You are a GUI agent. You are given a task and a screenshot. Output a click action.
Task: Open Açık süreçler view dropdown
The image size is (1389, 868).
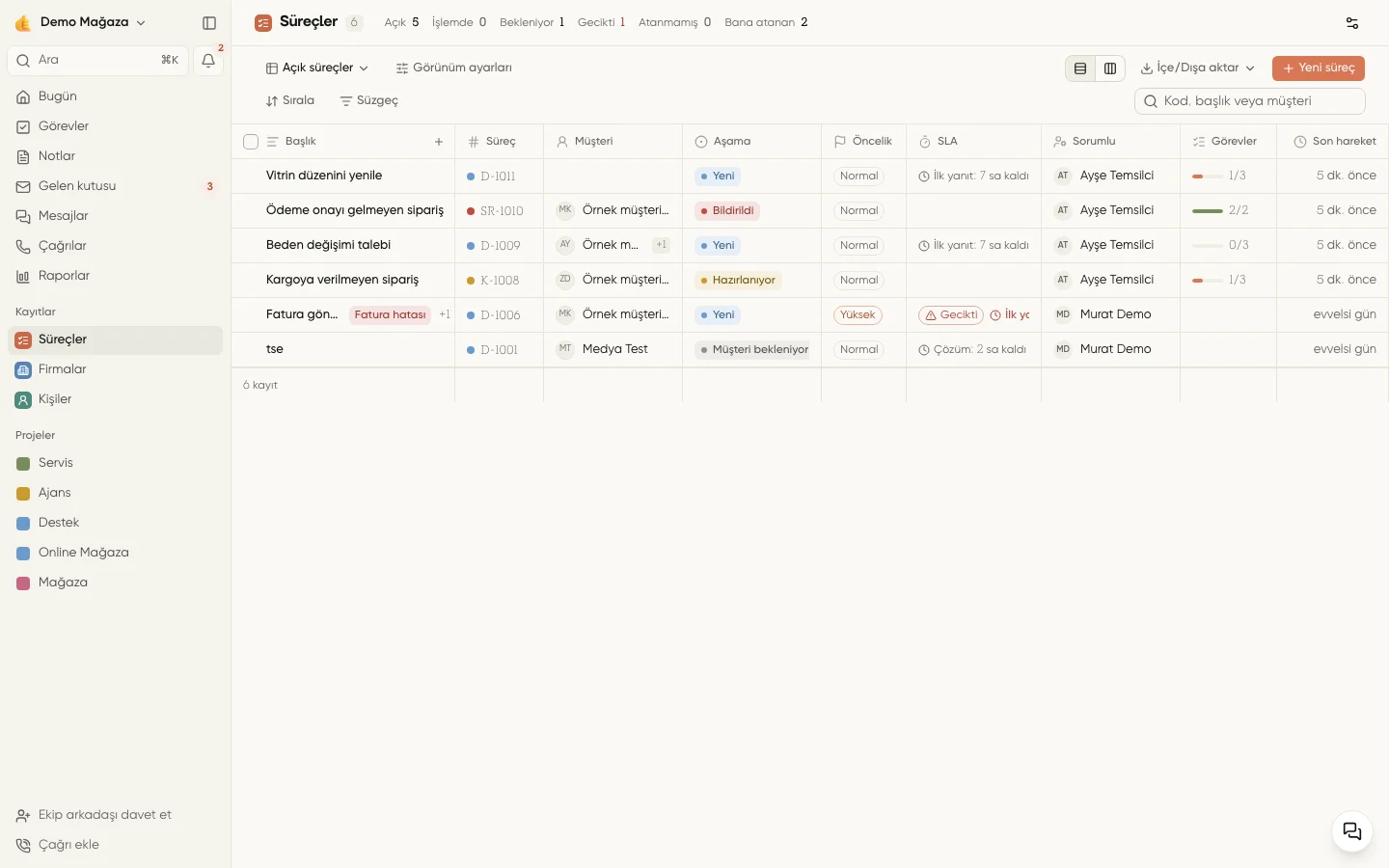[317, 68]
